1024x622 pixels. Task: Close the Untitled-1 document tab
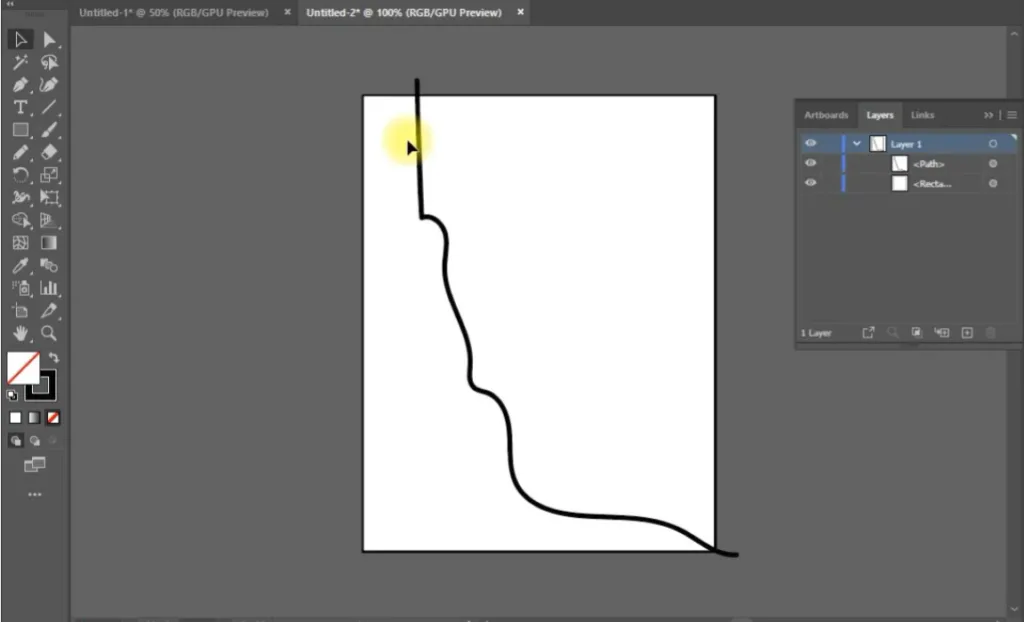[287, 12]
